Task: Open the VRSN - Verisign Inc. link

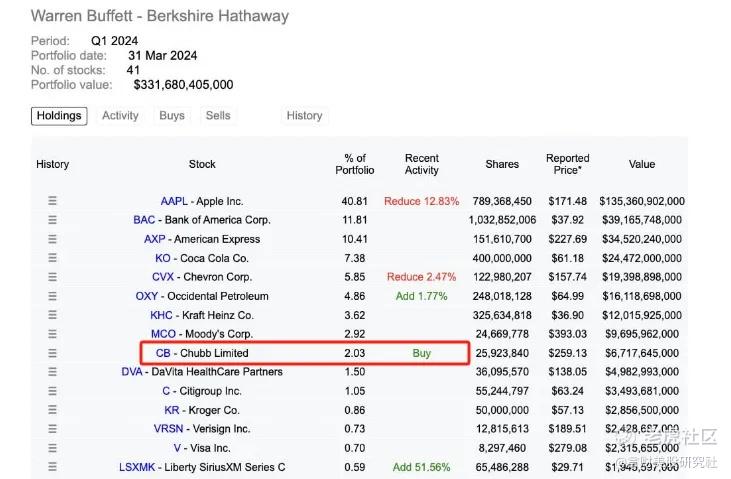Action: coord(202,429)
